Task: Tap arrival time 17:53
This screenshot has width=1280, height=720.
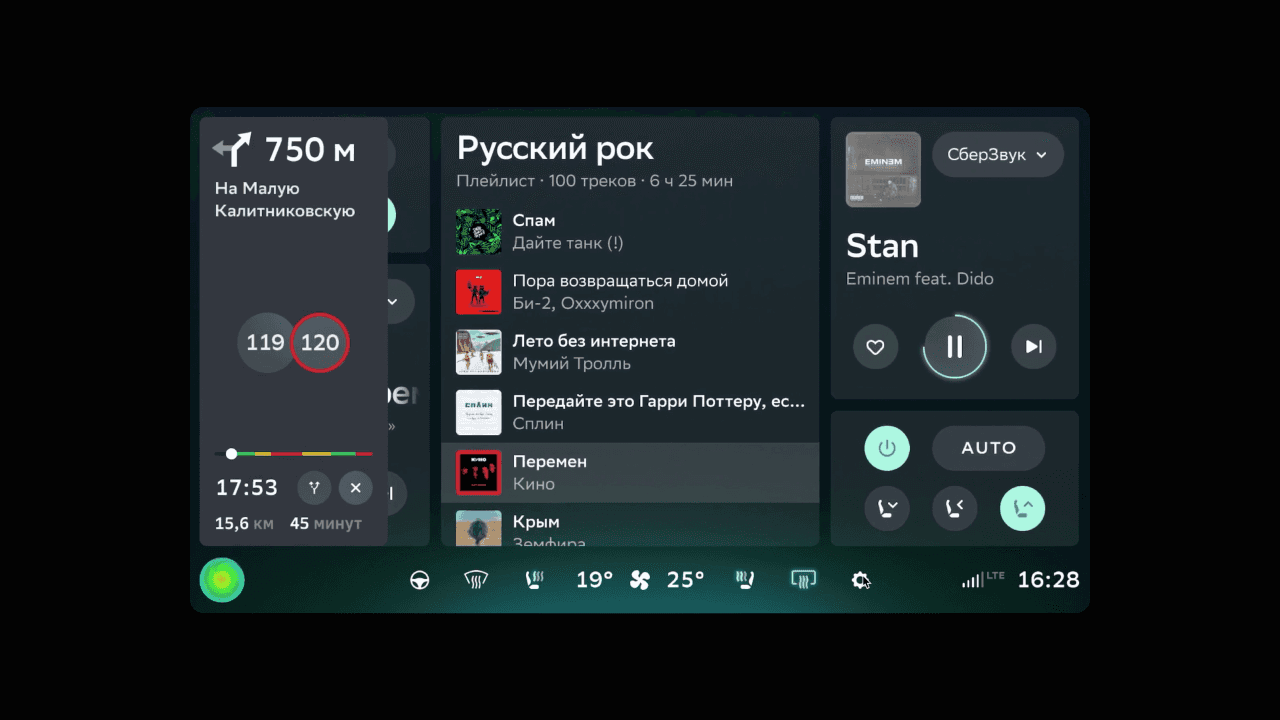Action: pyautogui.click(x=247, y=488)
